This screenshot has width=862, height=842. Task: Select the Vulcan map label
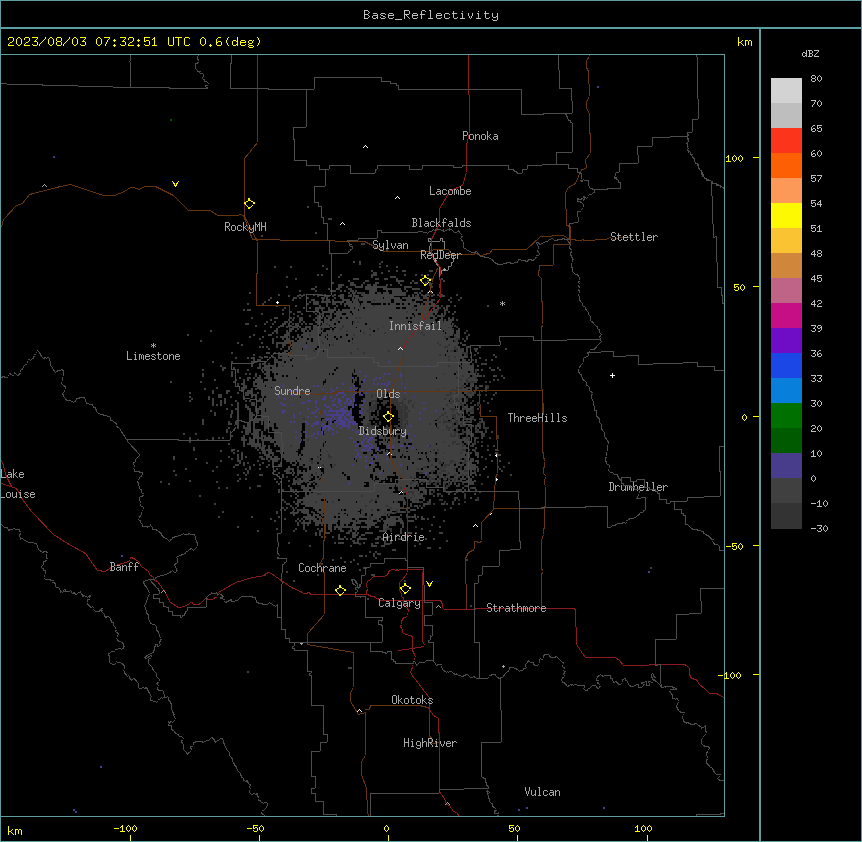click(542, 792)
